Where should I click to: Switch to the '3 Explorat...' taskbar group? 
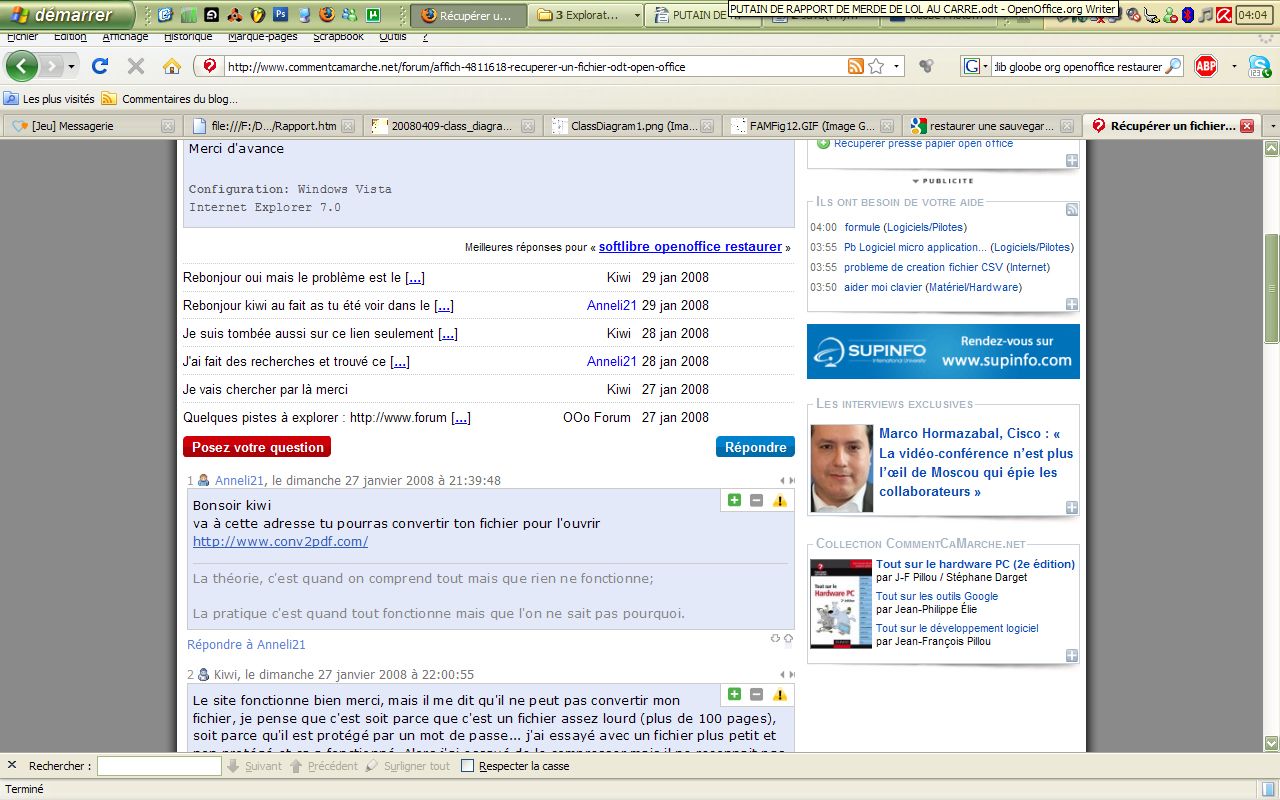pyautogui.click(x=587, y=15)
